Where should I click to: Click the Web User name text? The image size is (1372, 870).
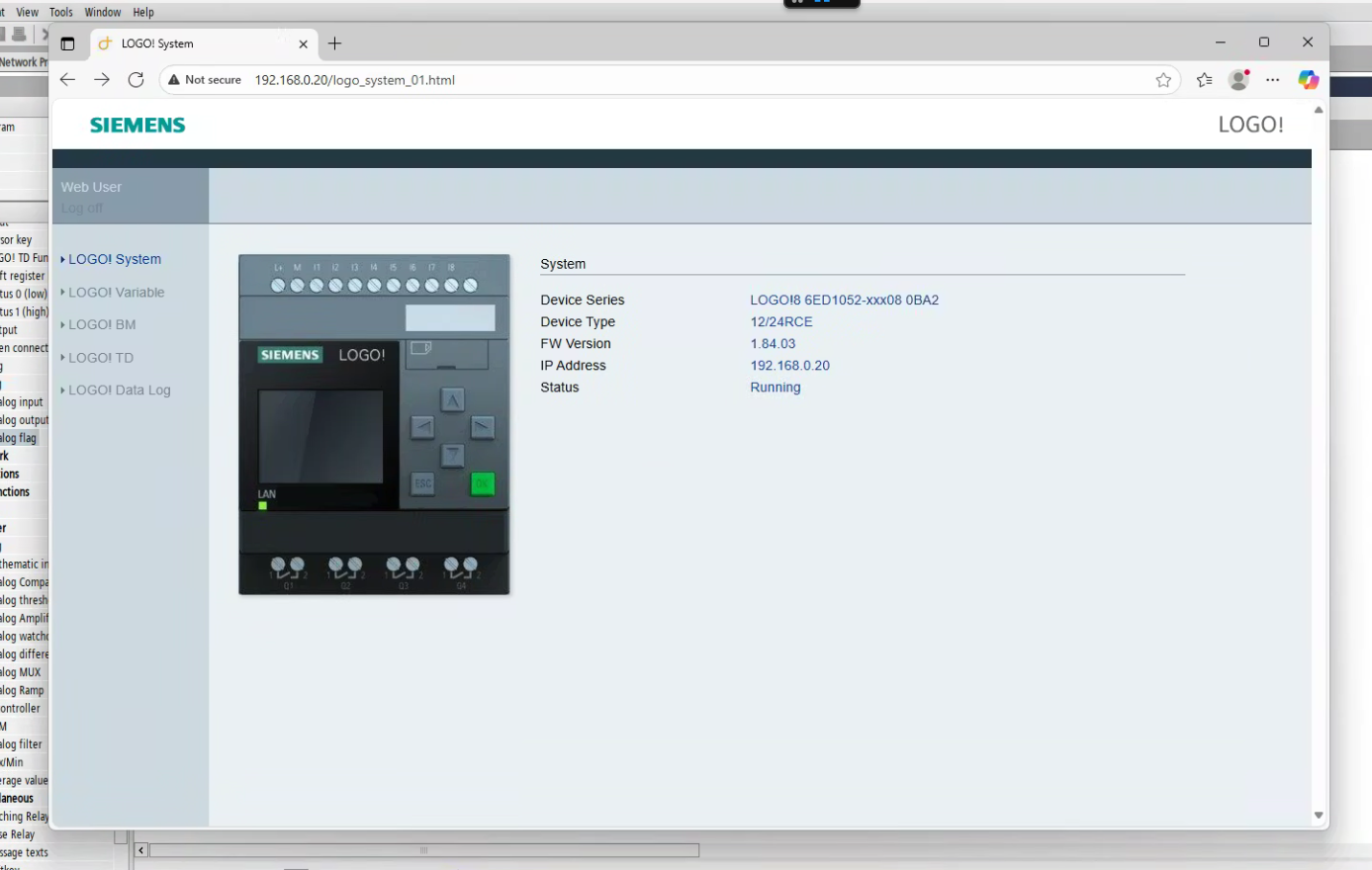pos(91,187)
